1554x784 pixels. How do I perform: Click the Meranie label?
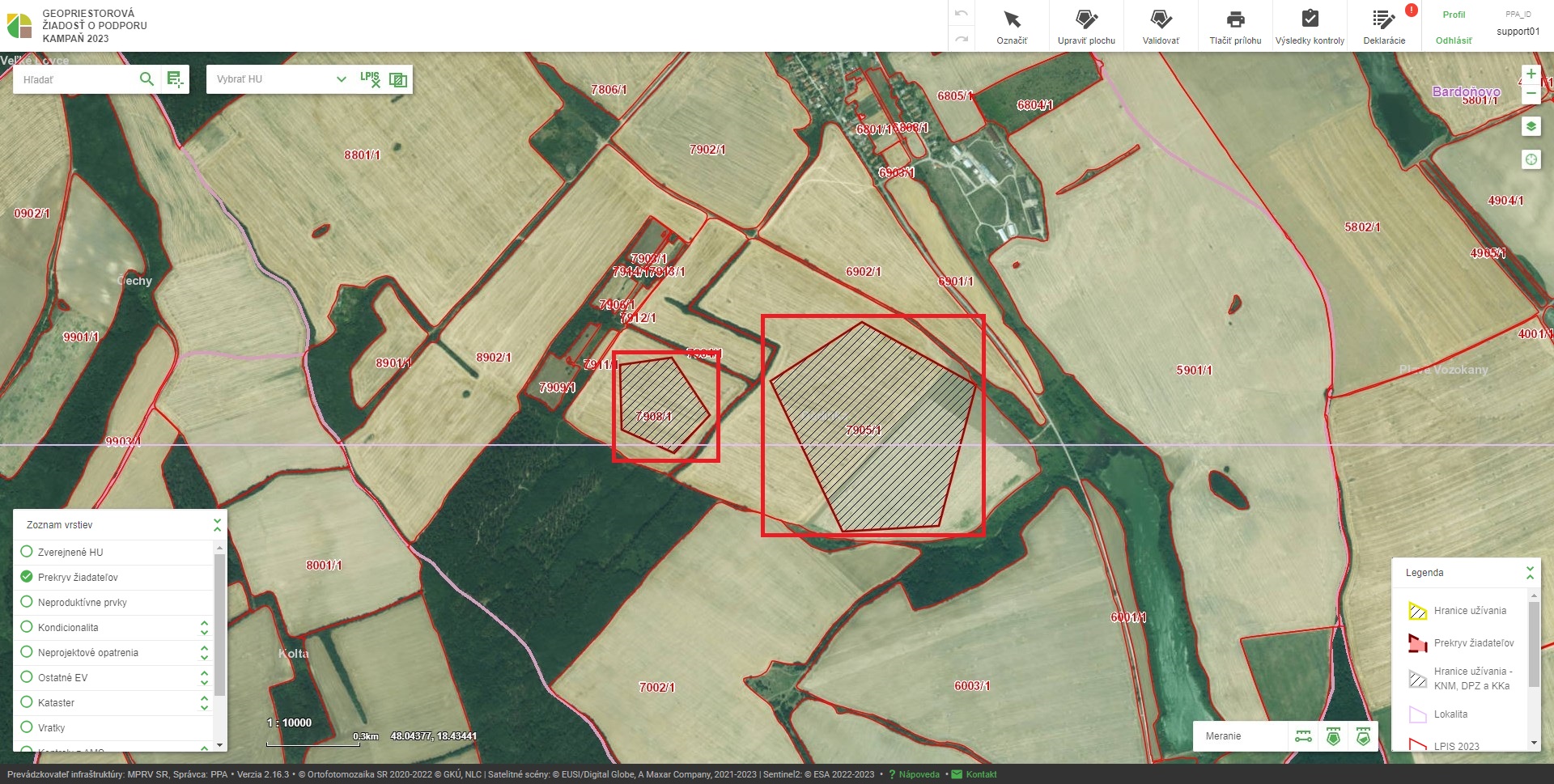(x=1223, y=736)
